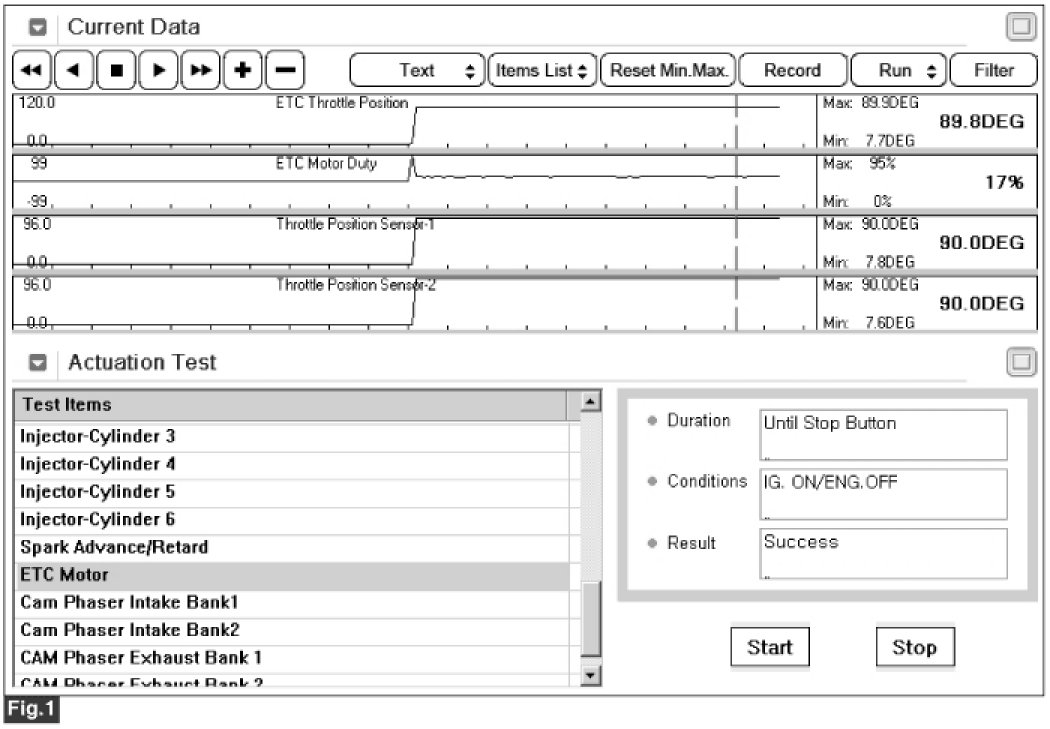This screenshot has width=1050, height=729.
Task: Collapse the Current Data section
Action: pyautogui.click(x=37, y=28)
